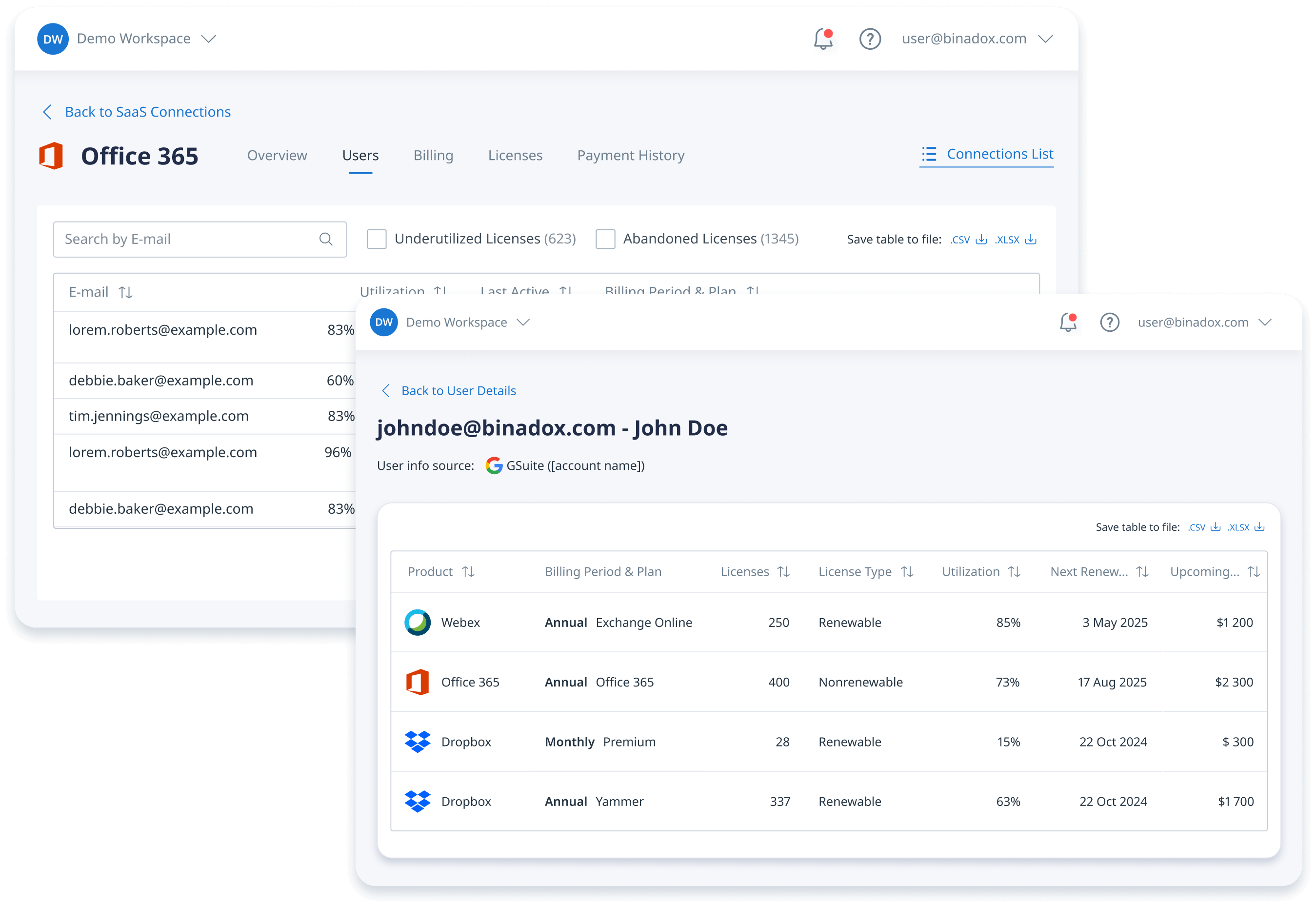Select the tim.jennings@example.com row

click(204, 416)
